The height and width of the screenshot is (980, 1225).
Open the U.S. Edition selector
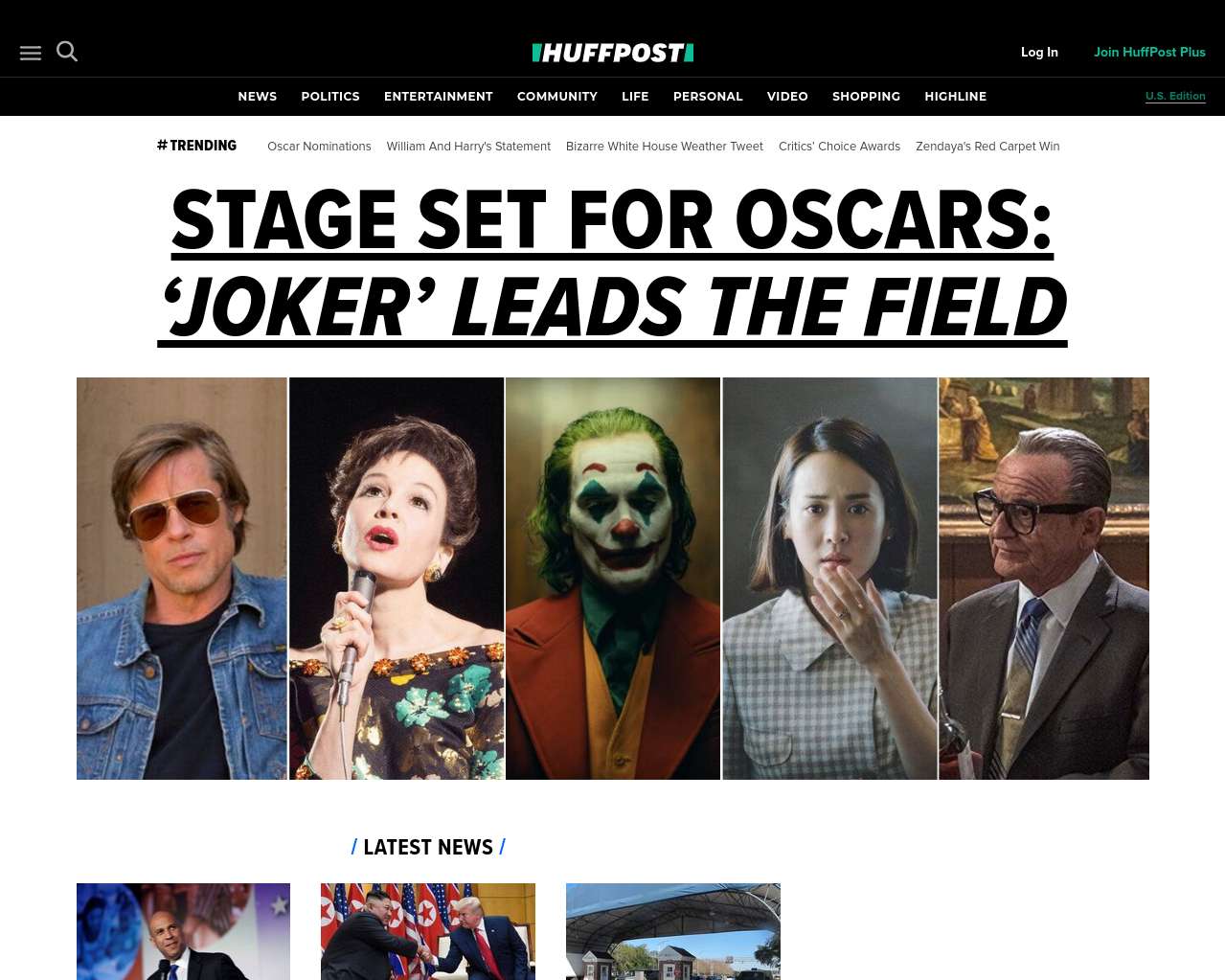coord(1175,97)
